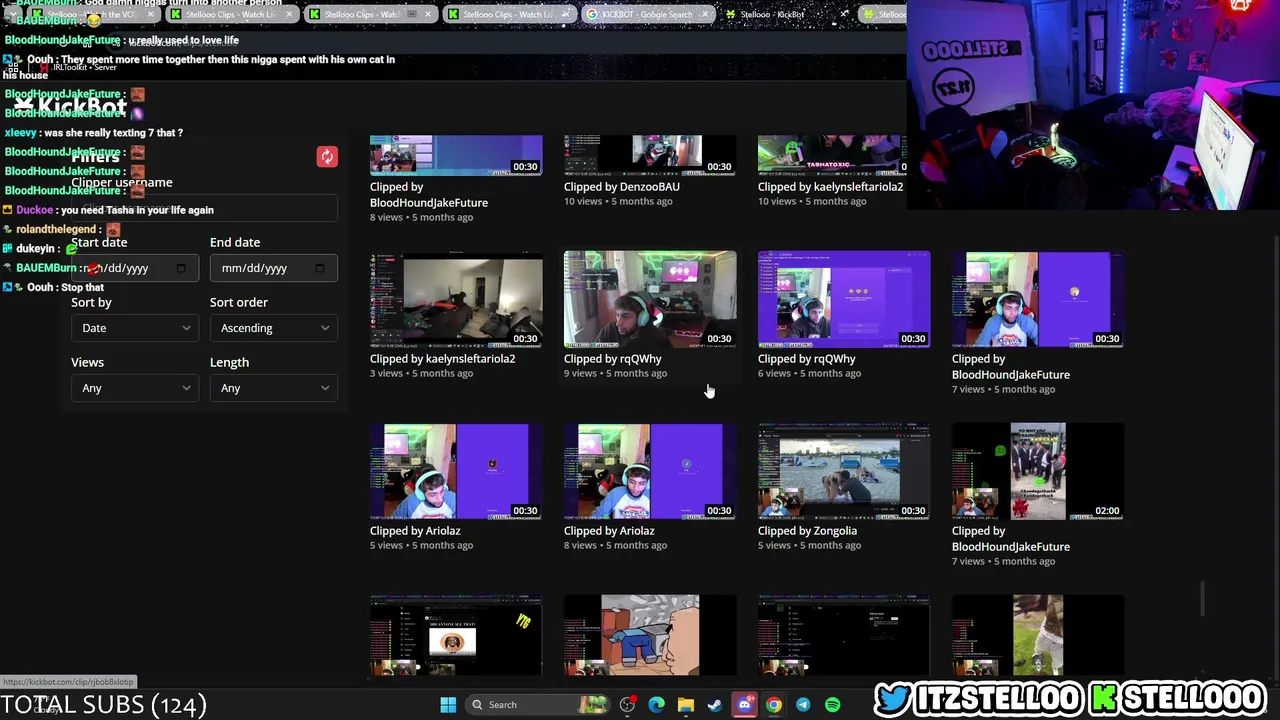Switch to the KICKBOT - Google Search tab
Viewport: 1280px width, 720px height.
[x=648, y=14]
